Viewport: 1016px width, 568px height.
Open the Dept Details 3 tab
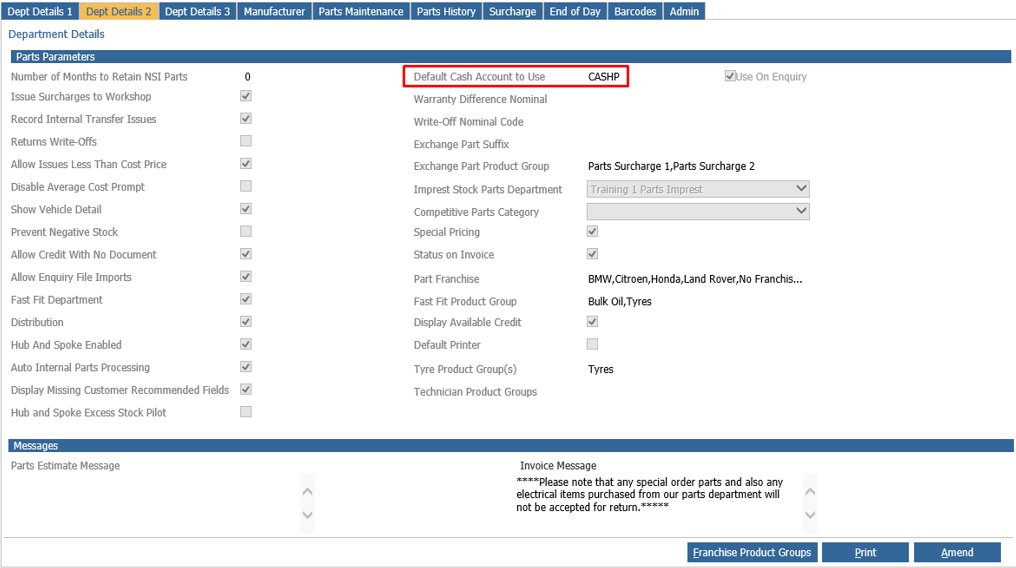pyautogui.click(x=197, y=11)
